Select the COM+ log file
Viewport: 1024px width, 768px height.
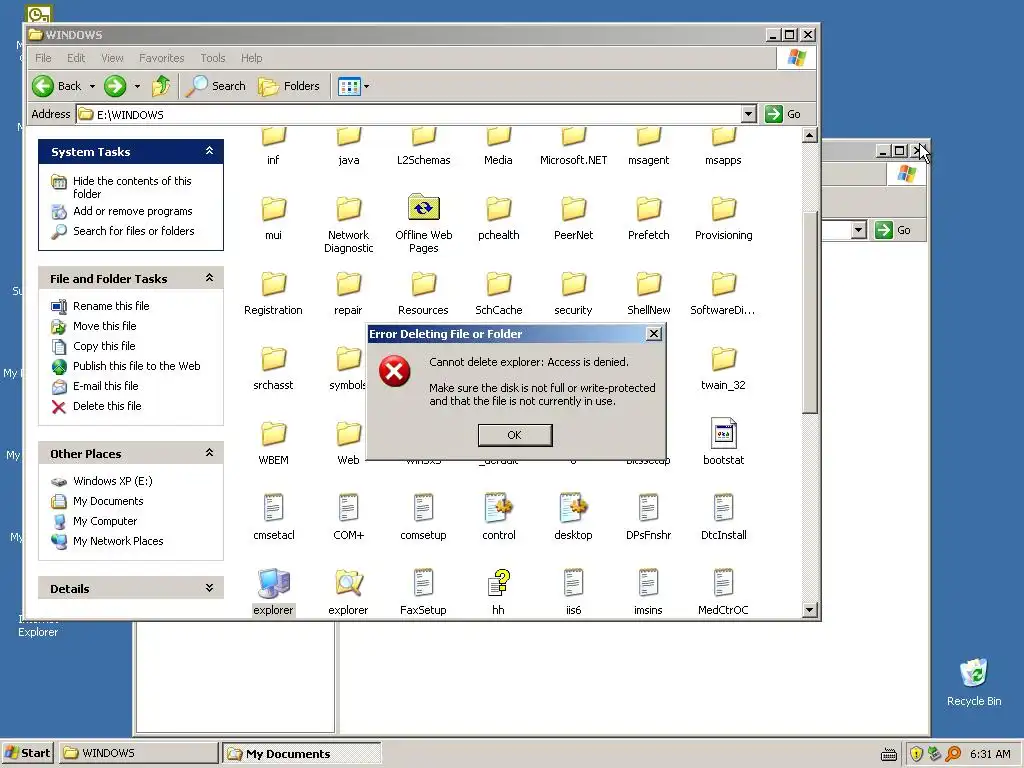tap(349, 517)
